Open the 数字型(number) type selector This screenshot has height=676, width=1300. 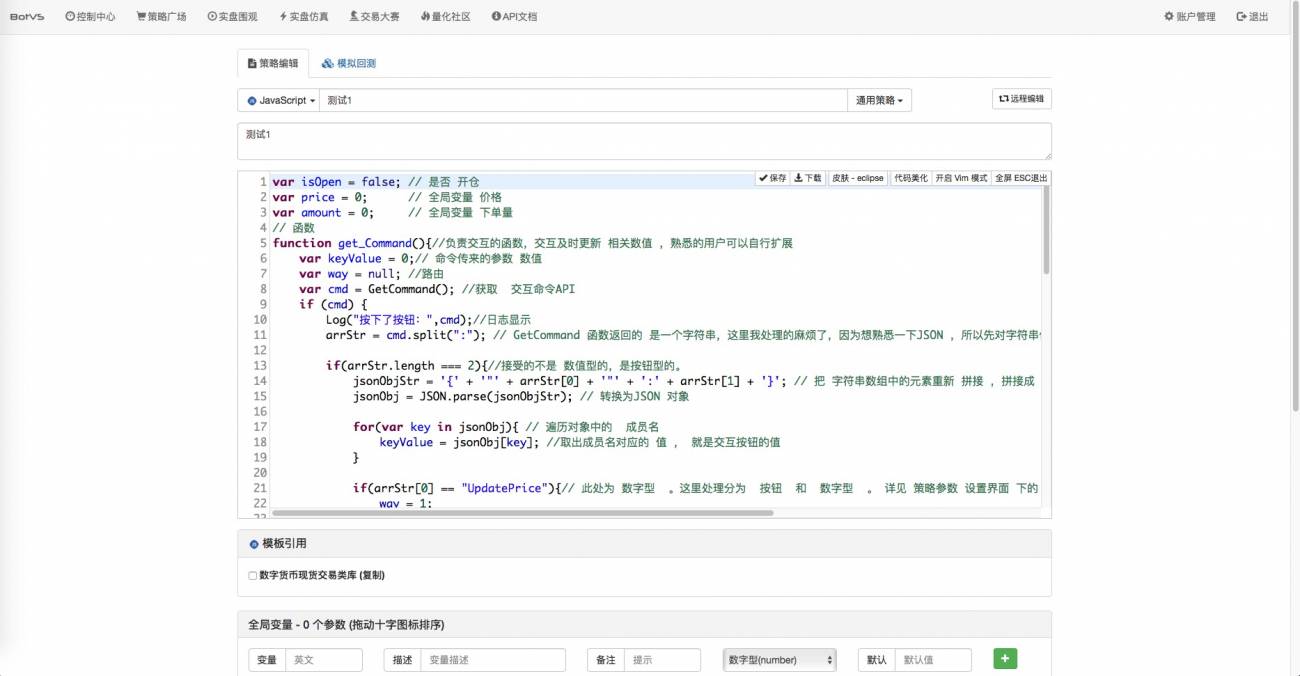pos(779,658)
